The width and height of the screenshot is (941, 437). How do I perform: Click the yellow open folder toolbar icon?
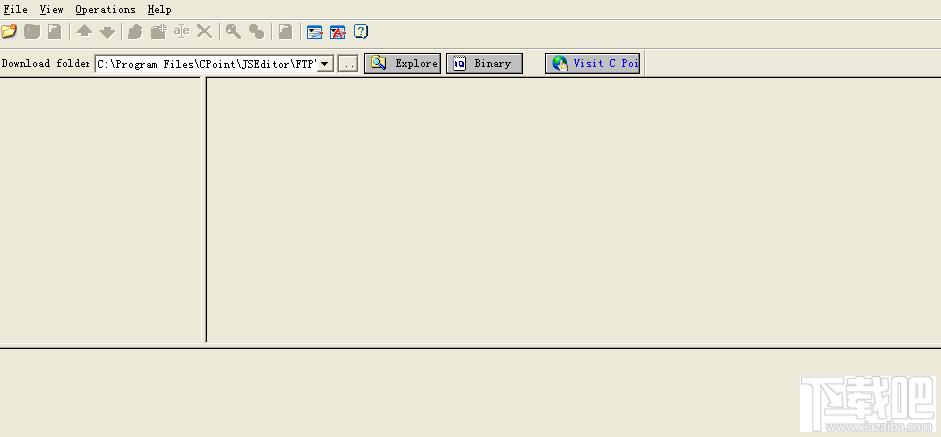8,31
